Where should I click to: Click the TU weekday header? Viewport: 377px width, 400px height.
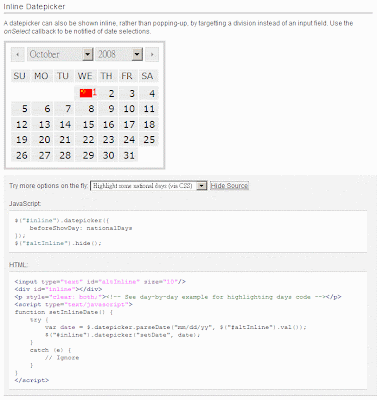(x=63, y=76)
